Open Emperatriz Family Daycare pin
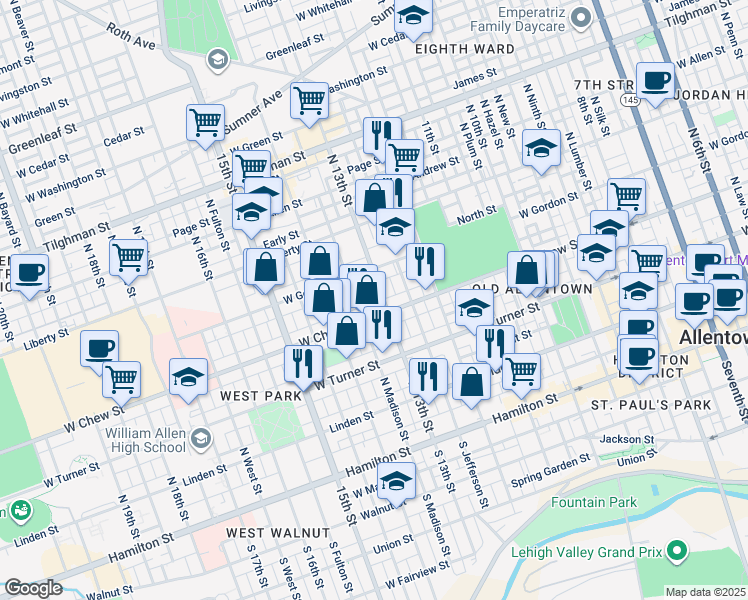Viewport: 748px width, 600px height. (581, 19)
